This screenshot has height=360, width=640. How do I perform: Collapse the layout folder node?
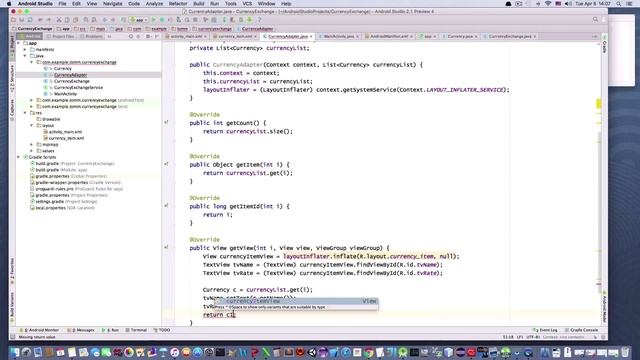(31, 125)
